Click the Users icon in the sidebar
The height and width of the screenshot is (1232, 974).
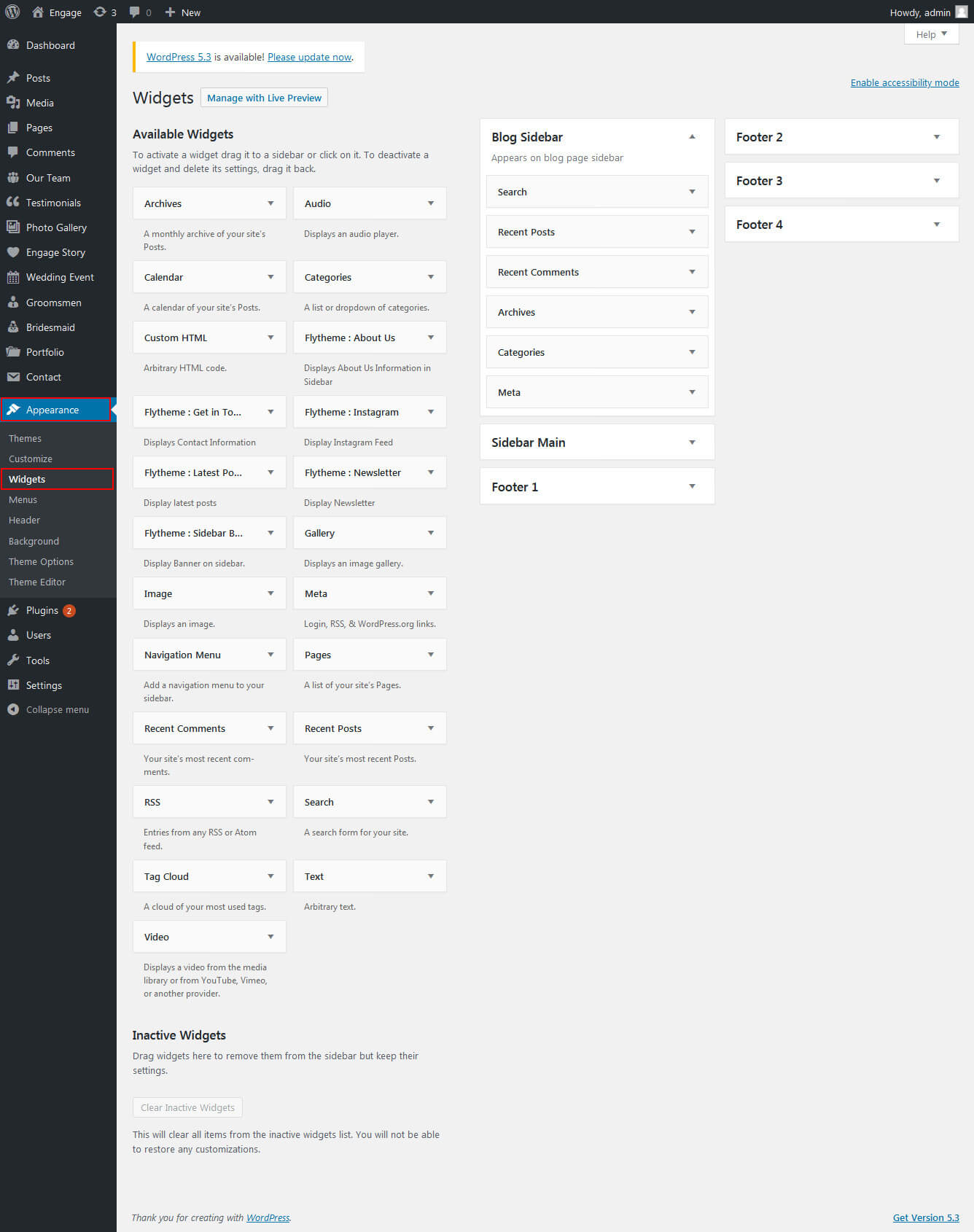(13, 635)
